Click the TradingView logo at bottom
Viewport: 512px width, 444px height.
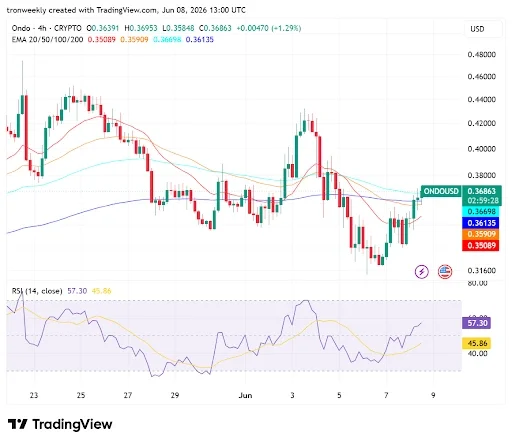coord(60,424)
